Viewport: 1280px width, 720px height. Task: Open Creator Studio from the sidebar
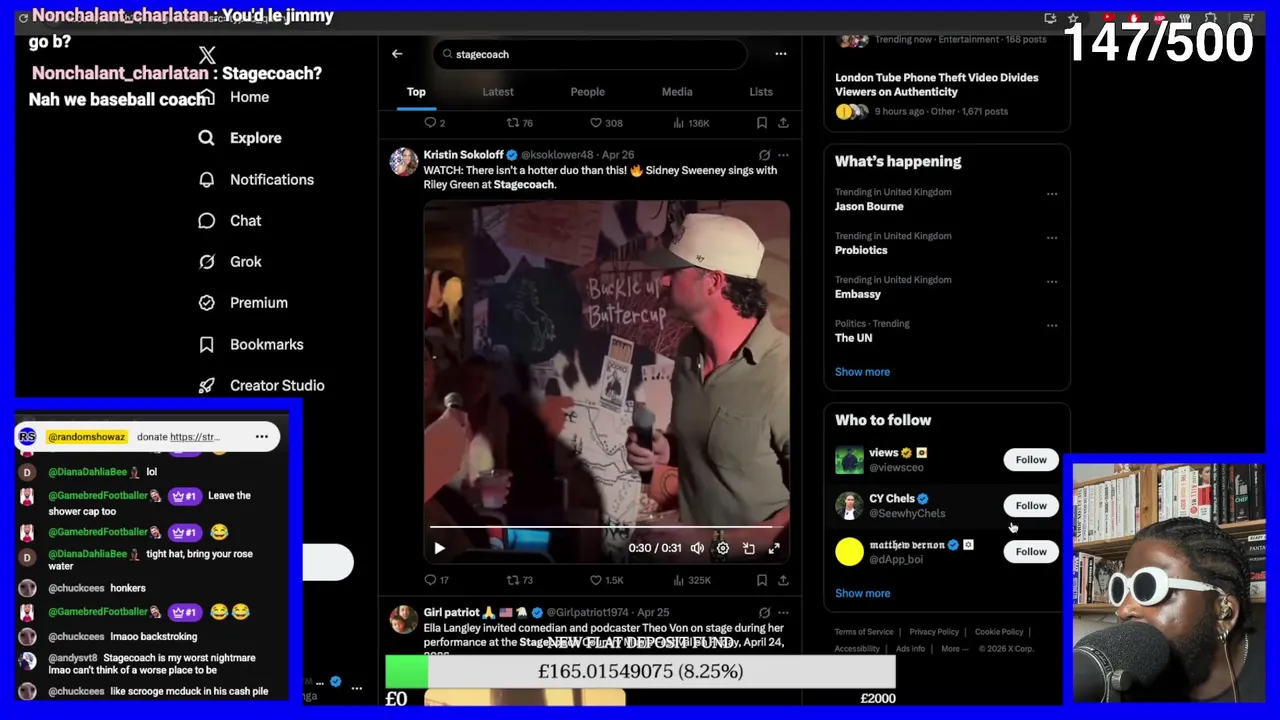click(x=261, y=385)
